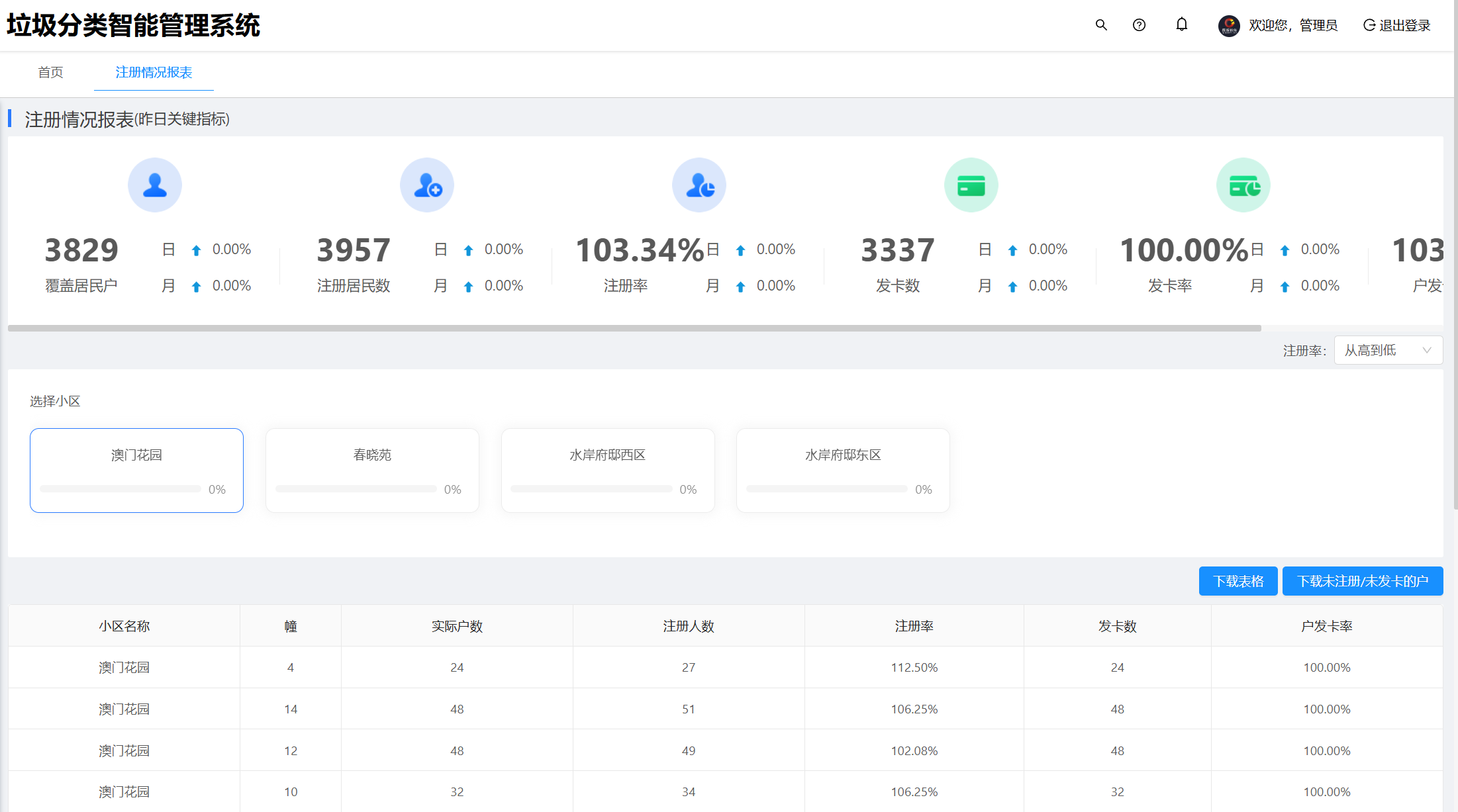The height and width of the screenshot is (812, 1458).
Task: Click the 选择小区 label
Action: pos(55,401)
